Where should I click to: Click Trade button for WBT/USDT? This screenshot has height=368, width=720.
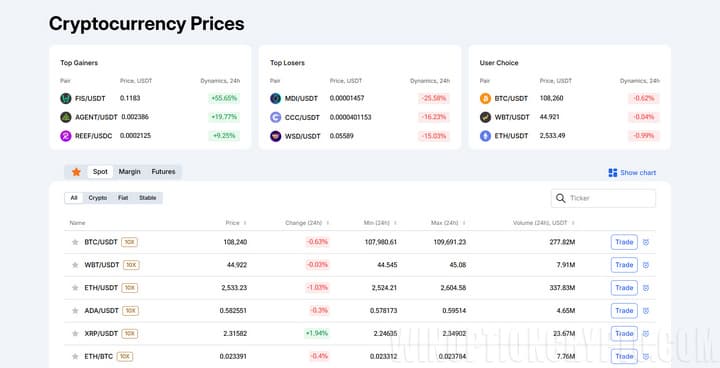coord(624,265)
